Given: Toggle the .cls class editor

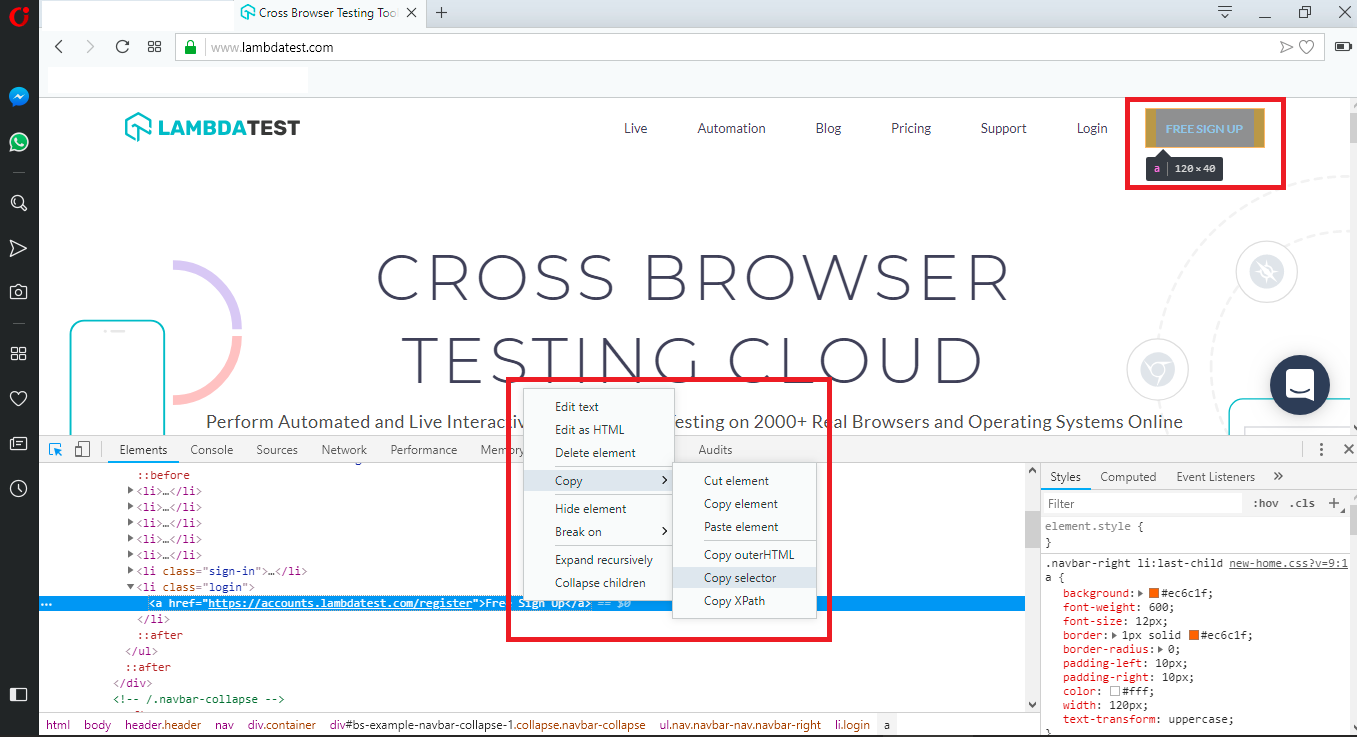Looking at the screenshot, I should point(1302,504).
